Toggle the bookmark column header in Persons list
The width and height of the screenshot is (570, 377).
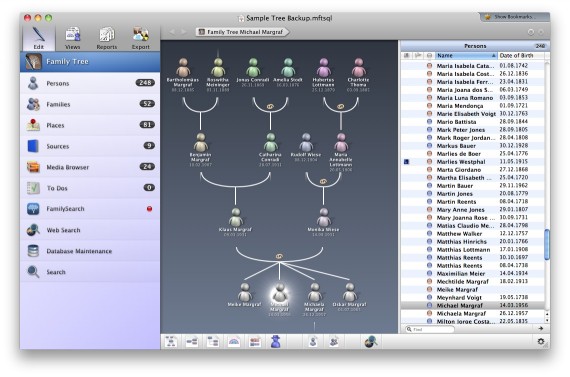tap(407, 56)
